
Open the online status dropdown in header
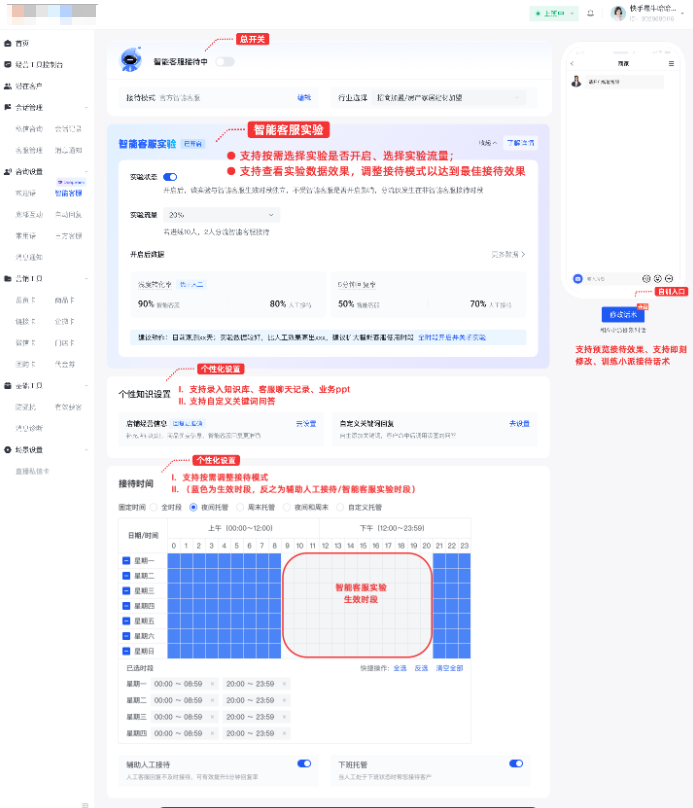pos(555,13)
